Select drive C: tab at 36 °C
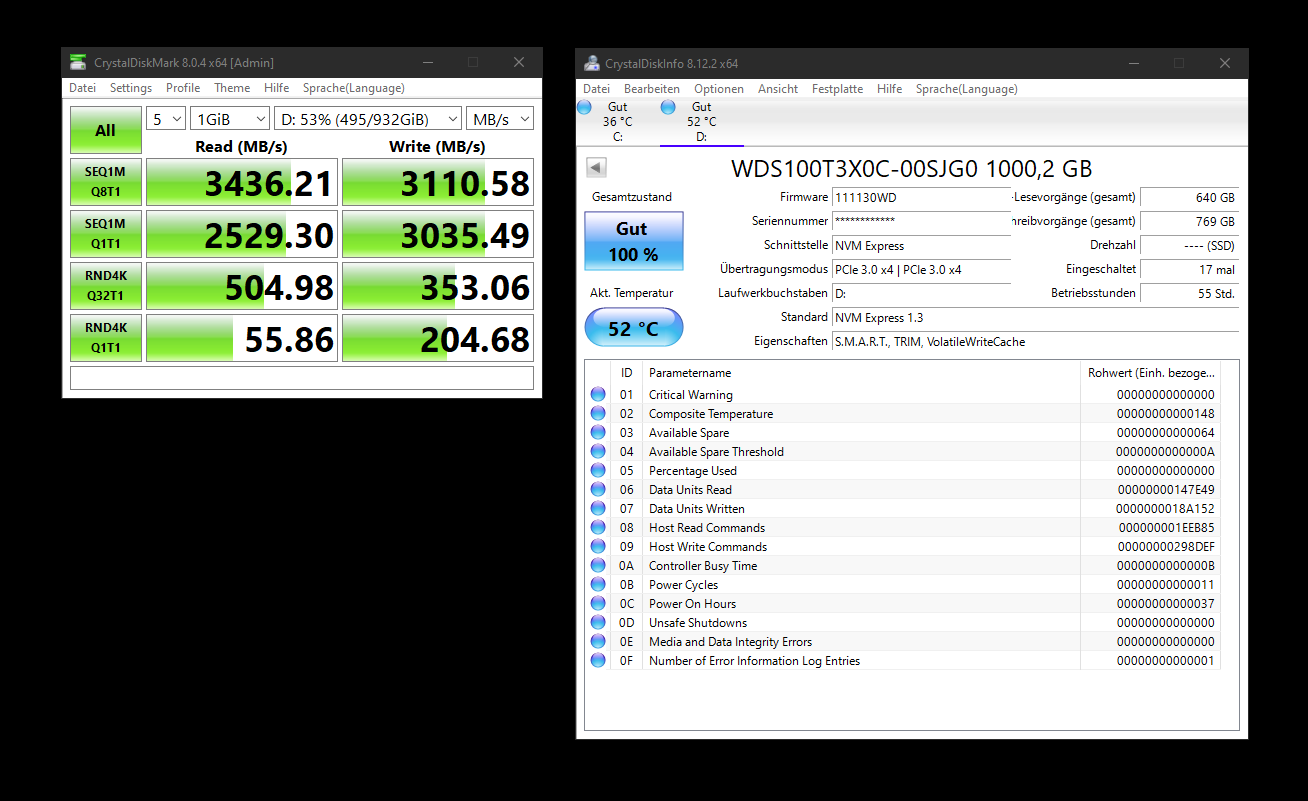Image resolution: width=1308 pixels, height=801 pixels. click(x=617, y=121)
